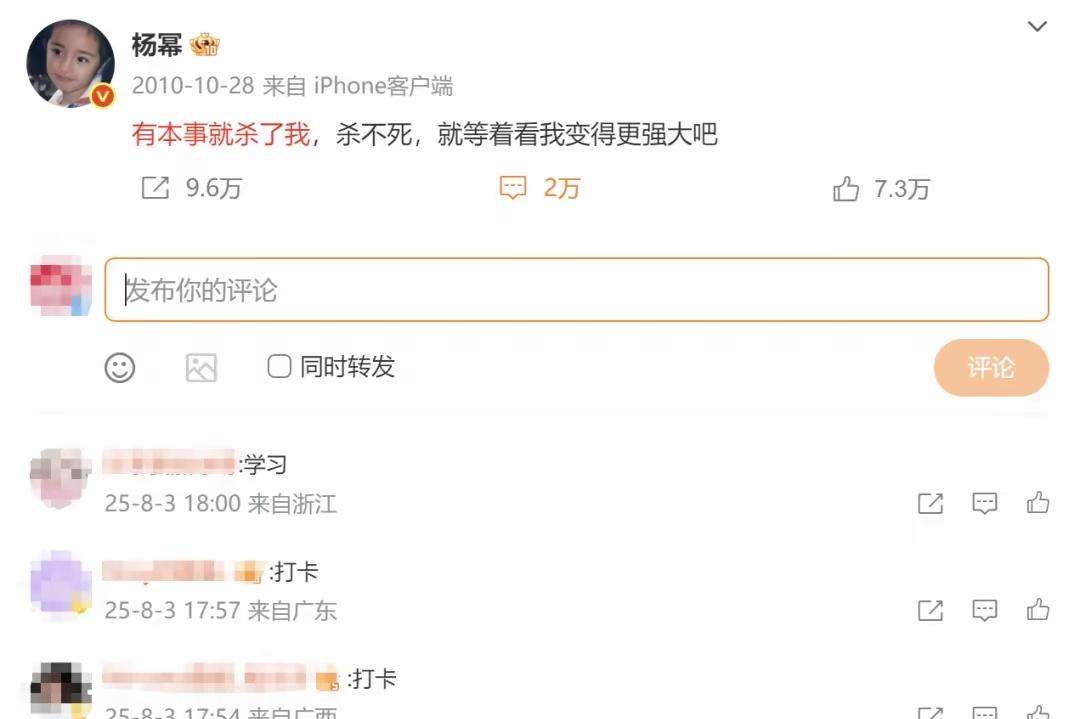Image resolution: width=1080 pixels, height=719 pixels.
Task: Click the red 有本事就杀了我 highlighted text
Action: (221, 134)
